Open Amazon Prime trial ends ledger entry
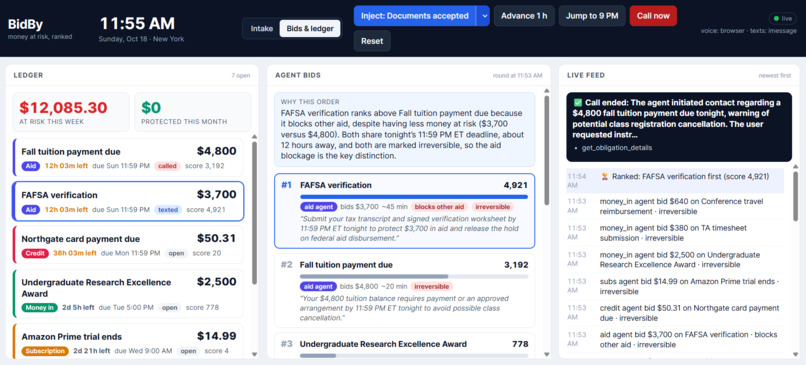 [127, 342]
